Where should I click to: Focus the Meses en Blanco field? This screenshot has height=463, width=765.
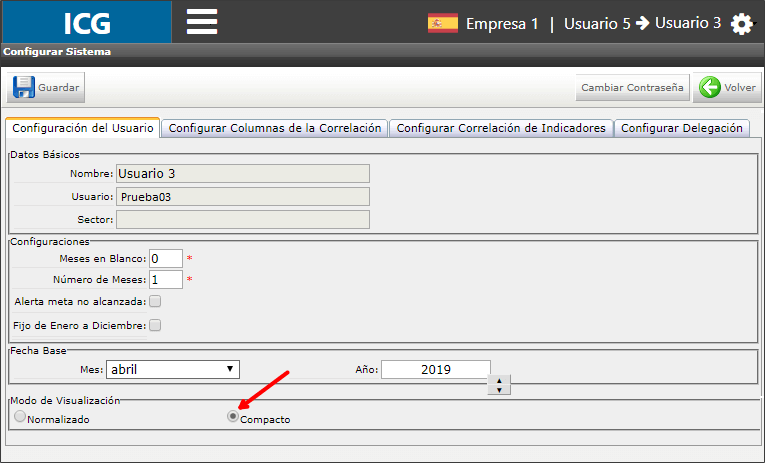coord(166,259)
